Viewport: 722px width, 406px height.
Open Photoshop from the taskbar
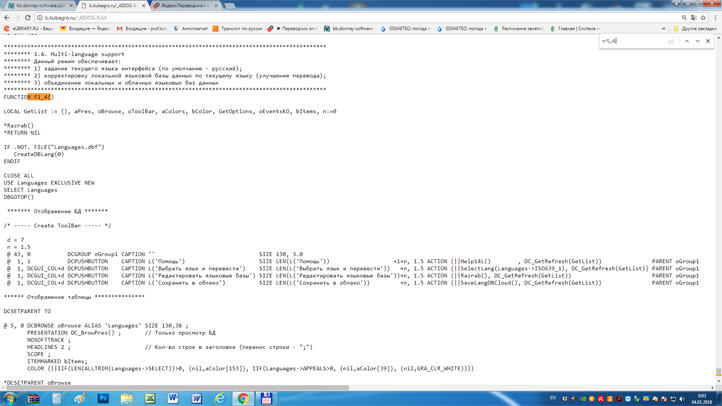tap(103, 398)
